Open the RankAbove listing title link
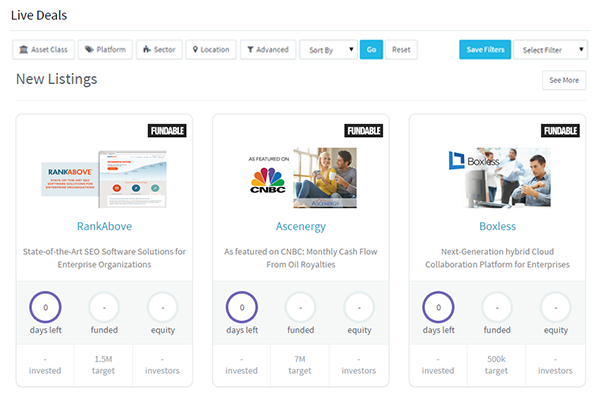The height and width of the screenshot is (400, 600). (x=104, y=226)
